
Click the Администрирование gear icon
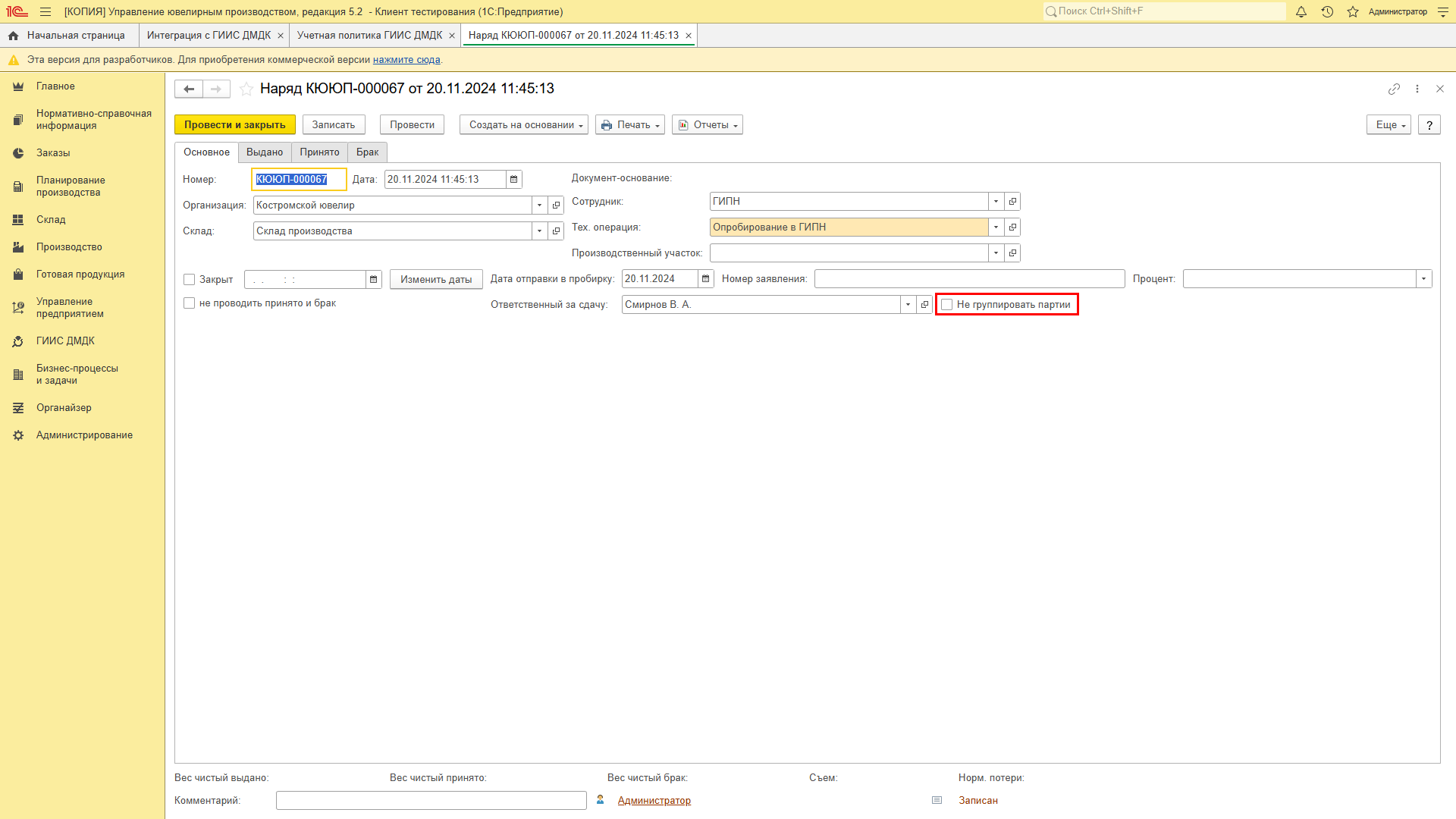point(18,435)
